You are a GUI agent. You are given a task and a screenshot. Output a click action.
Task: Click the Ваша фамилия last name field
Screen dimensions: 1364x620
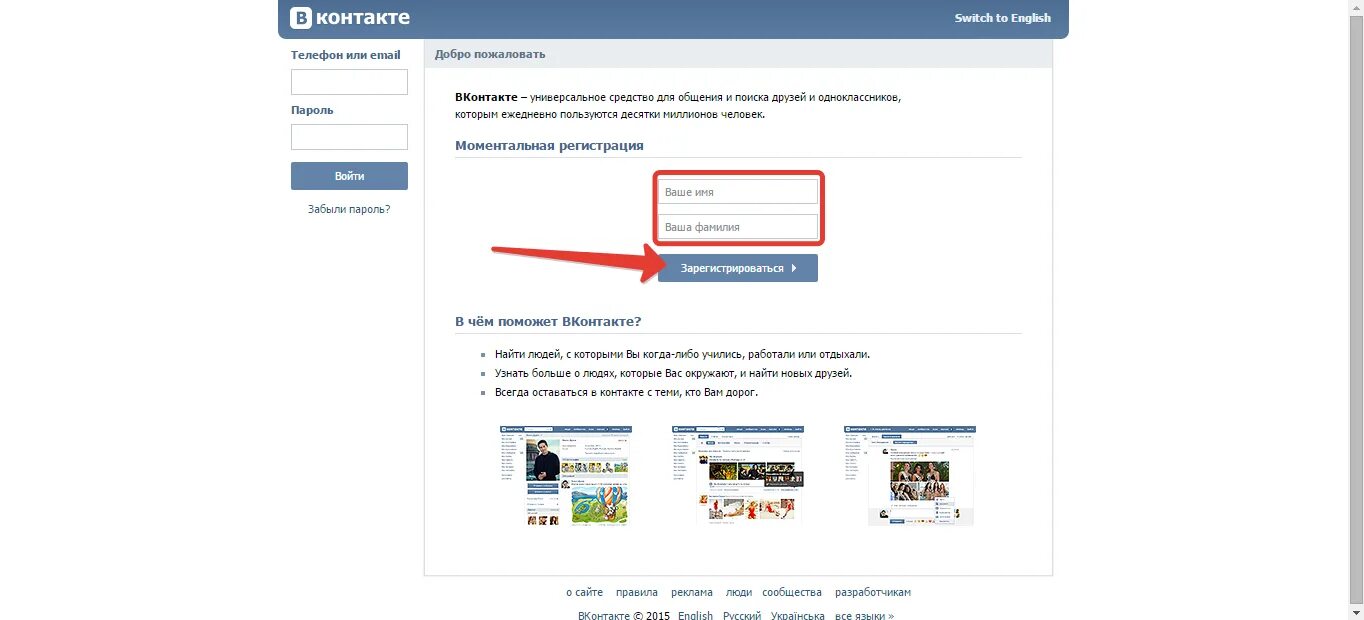click(738, 227)
